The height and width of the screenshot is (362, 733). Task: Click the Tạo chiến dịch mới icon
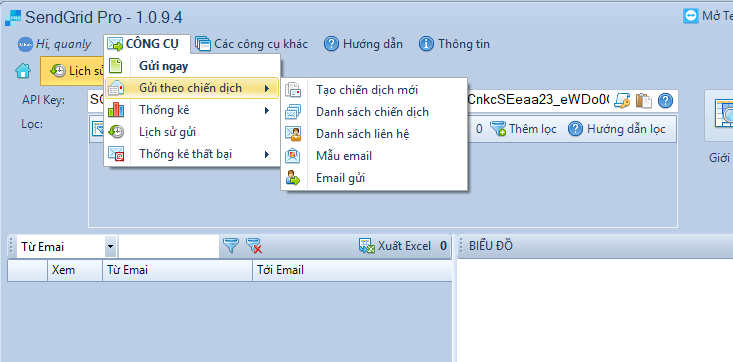293,90
